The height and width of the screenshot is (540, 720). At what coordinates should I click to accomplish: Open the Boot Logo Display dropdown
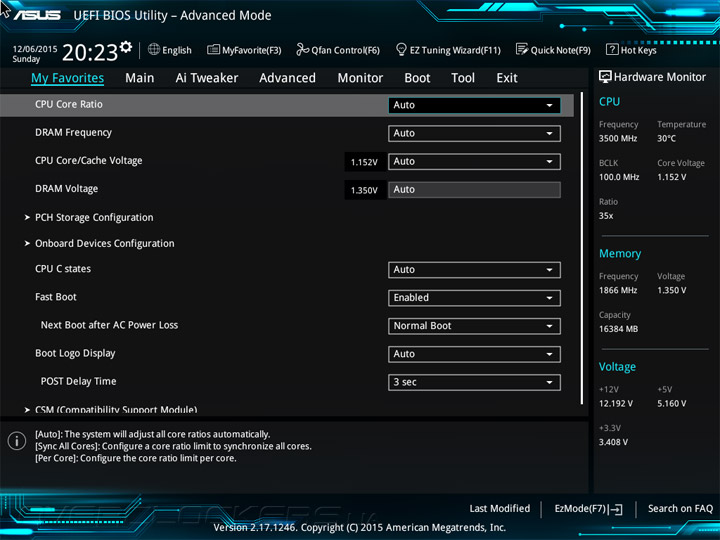474,354
